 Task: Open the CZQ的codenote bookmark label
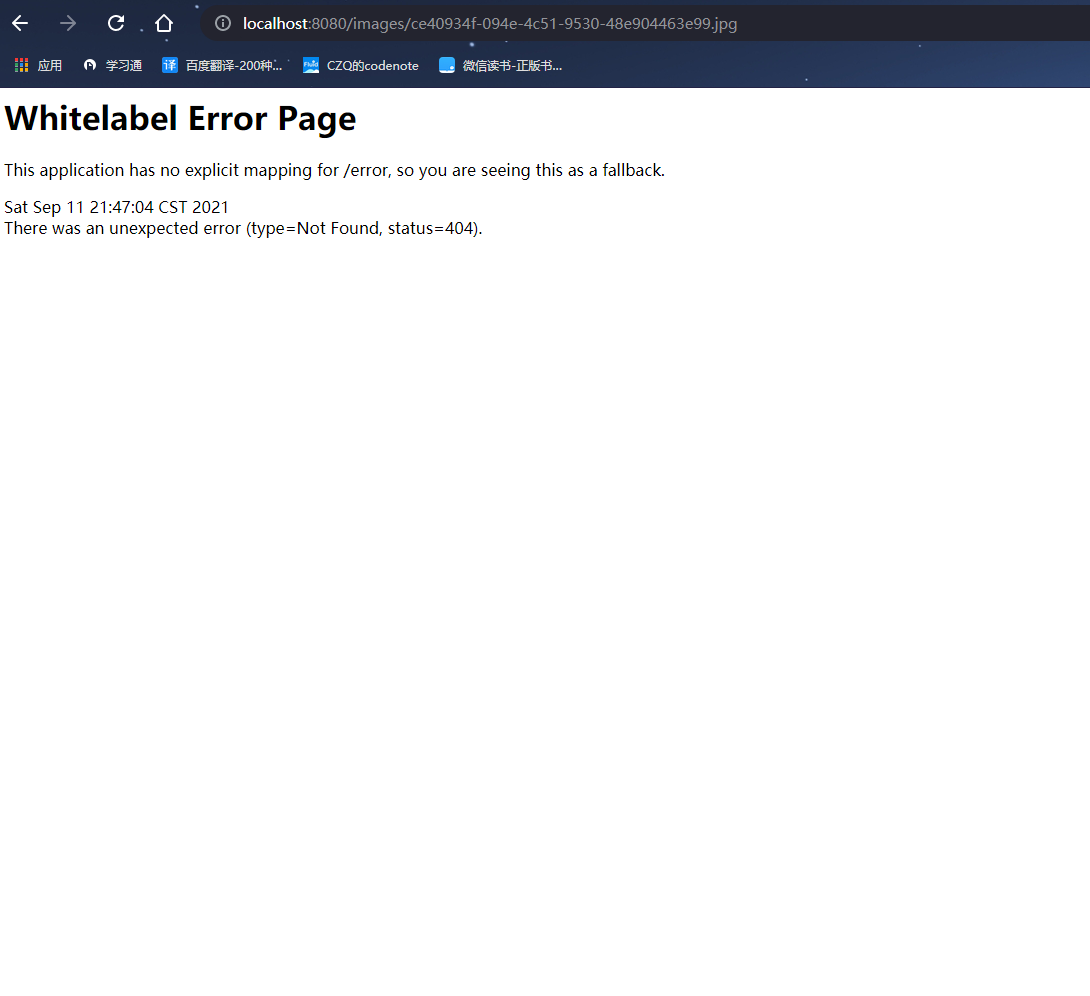(372, 65)
